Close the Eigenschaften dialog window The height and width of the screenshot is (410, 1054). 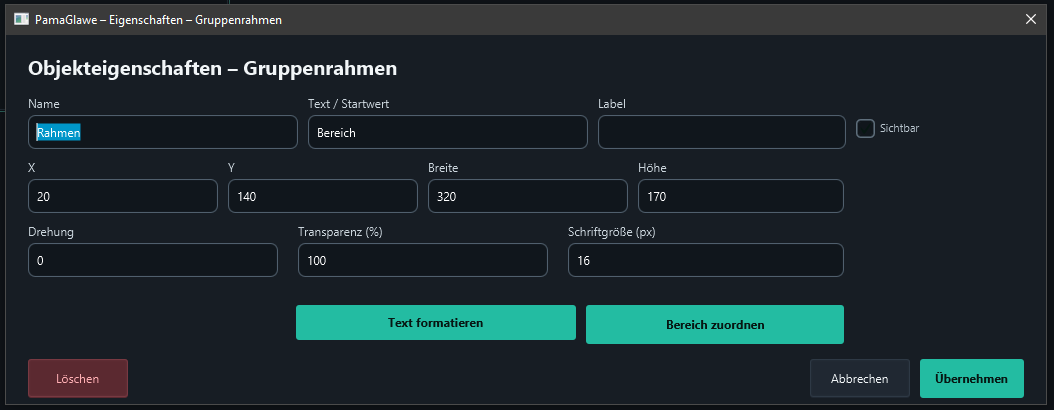[1030, 19]
